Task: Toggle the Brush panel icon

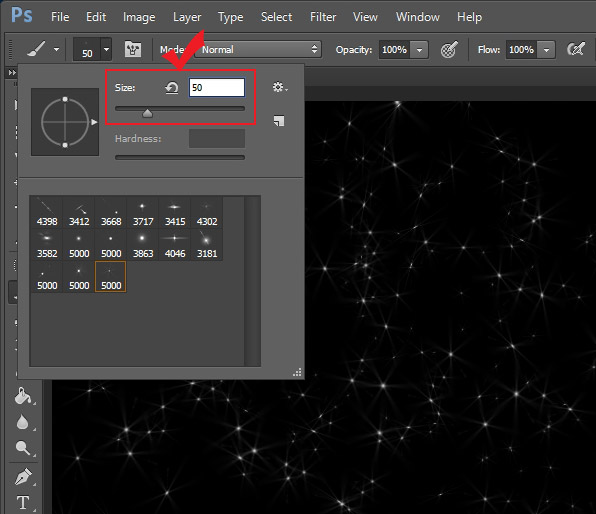Action: (x=133, y=49)
